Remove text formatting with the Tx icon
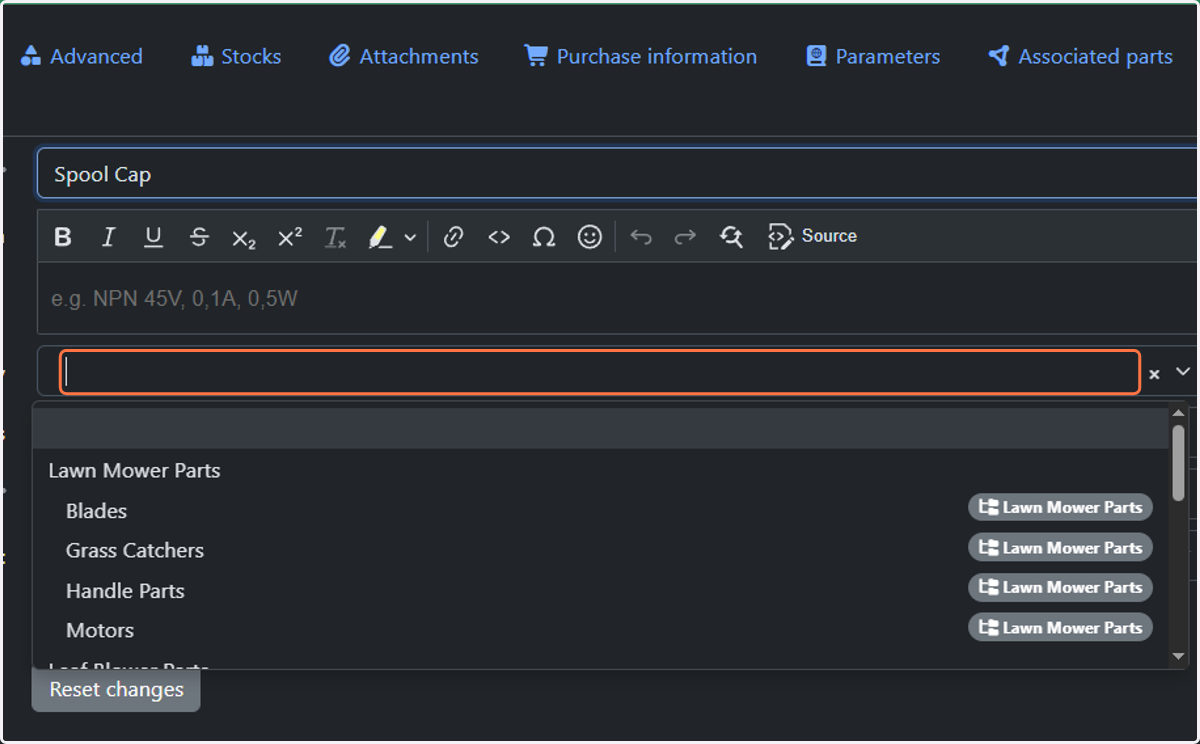1200x744 pixels. coord(335,237)
